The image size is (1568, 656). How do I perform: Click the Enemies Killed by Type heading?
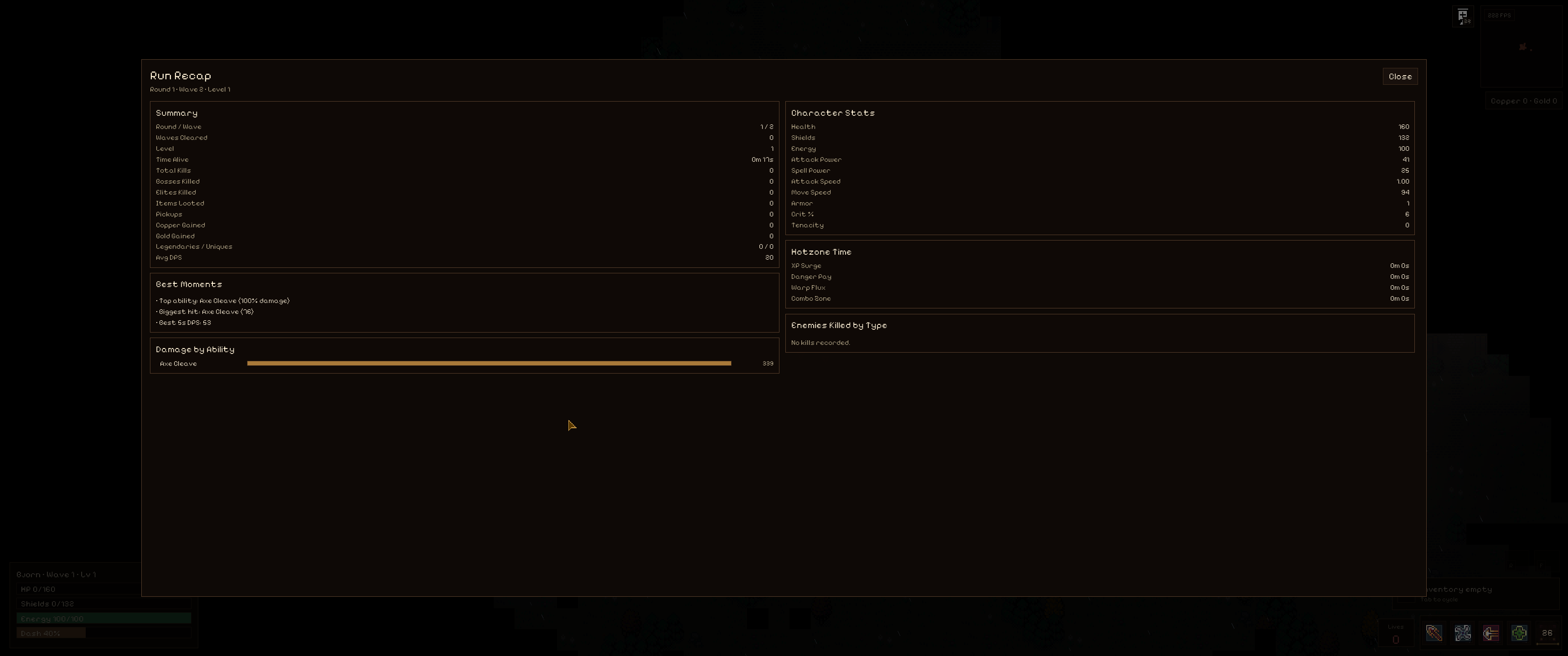click(838, 326)
